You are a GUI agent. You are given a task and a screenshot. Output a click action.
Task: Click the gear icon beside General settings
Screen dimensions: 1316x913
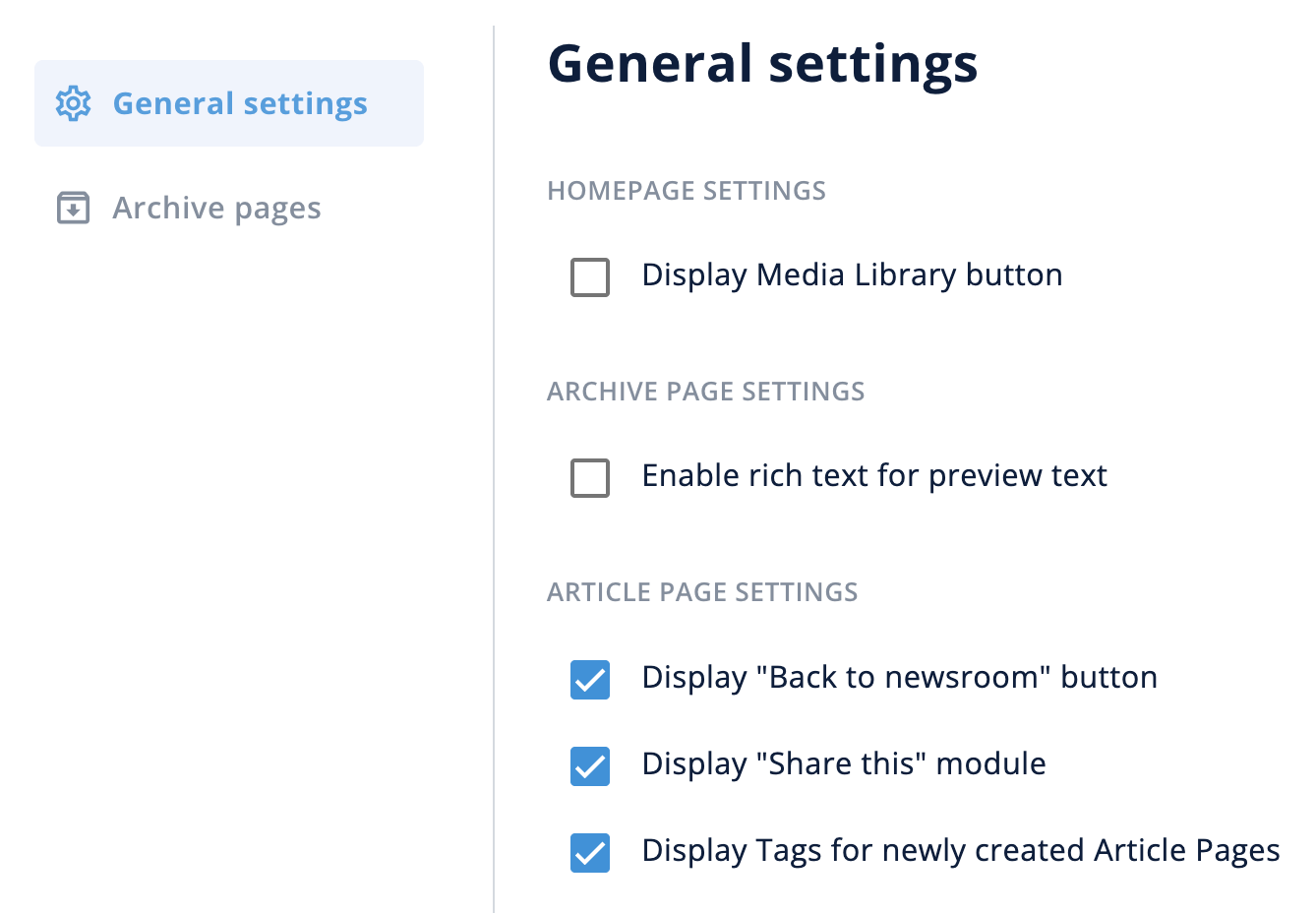73,102
